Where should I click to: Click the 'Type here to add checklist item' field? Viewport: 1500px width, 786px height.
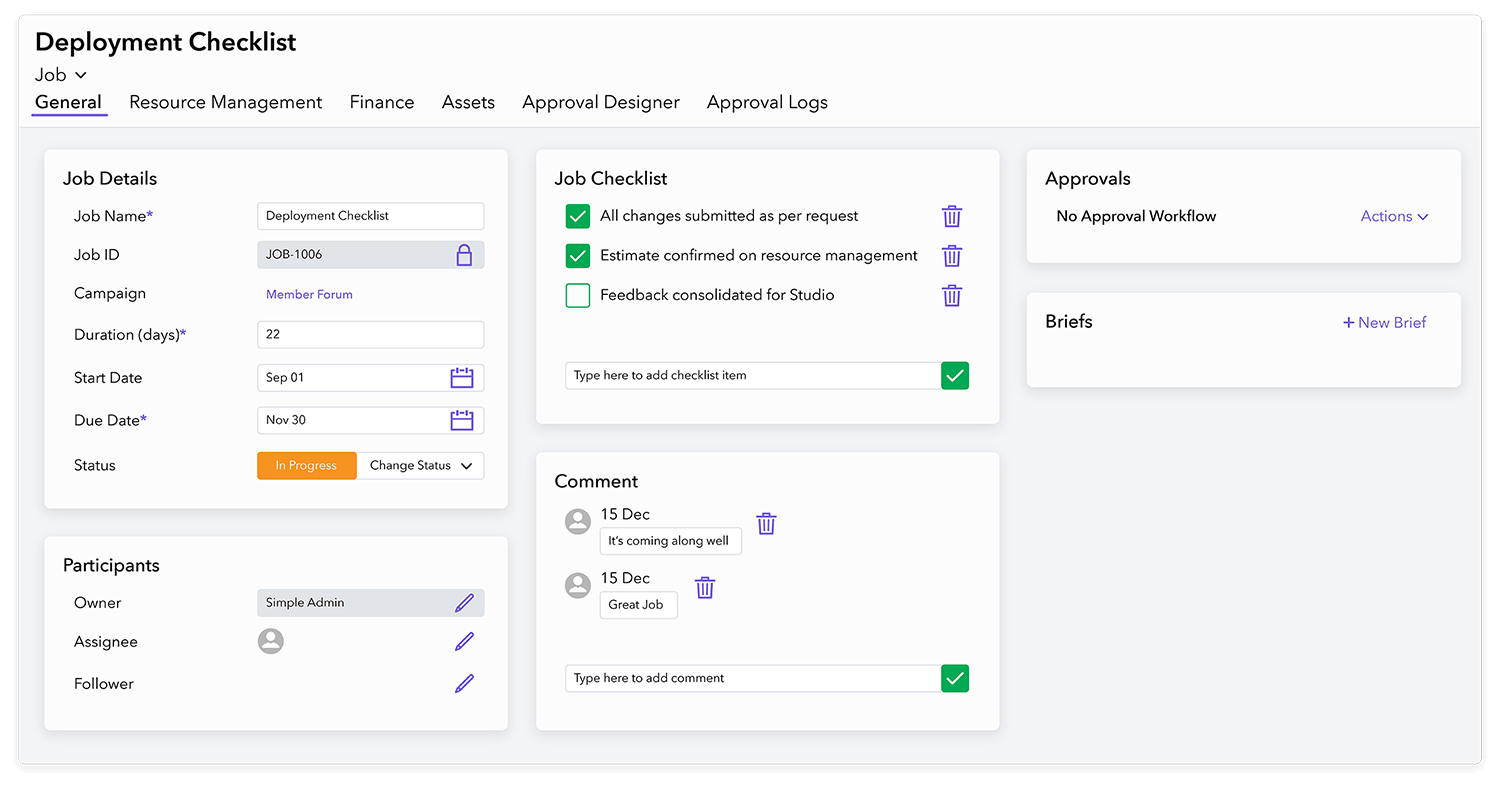tap(753, 376)
